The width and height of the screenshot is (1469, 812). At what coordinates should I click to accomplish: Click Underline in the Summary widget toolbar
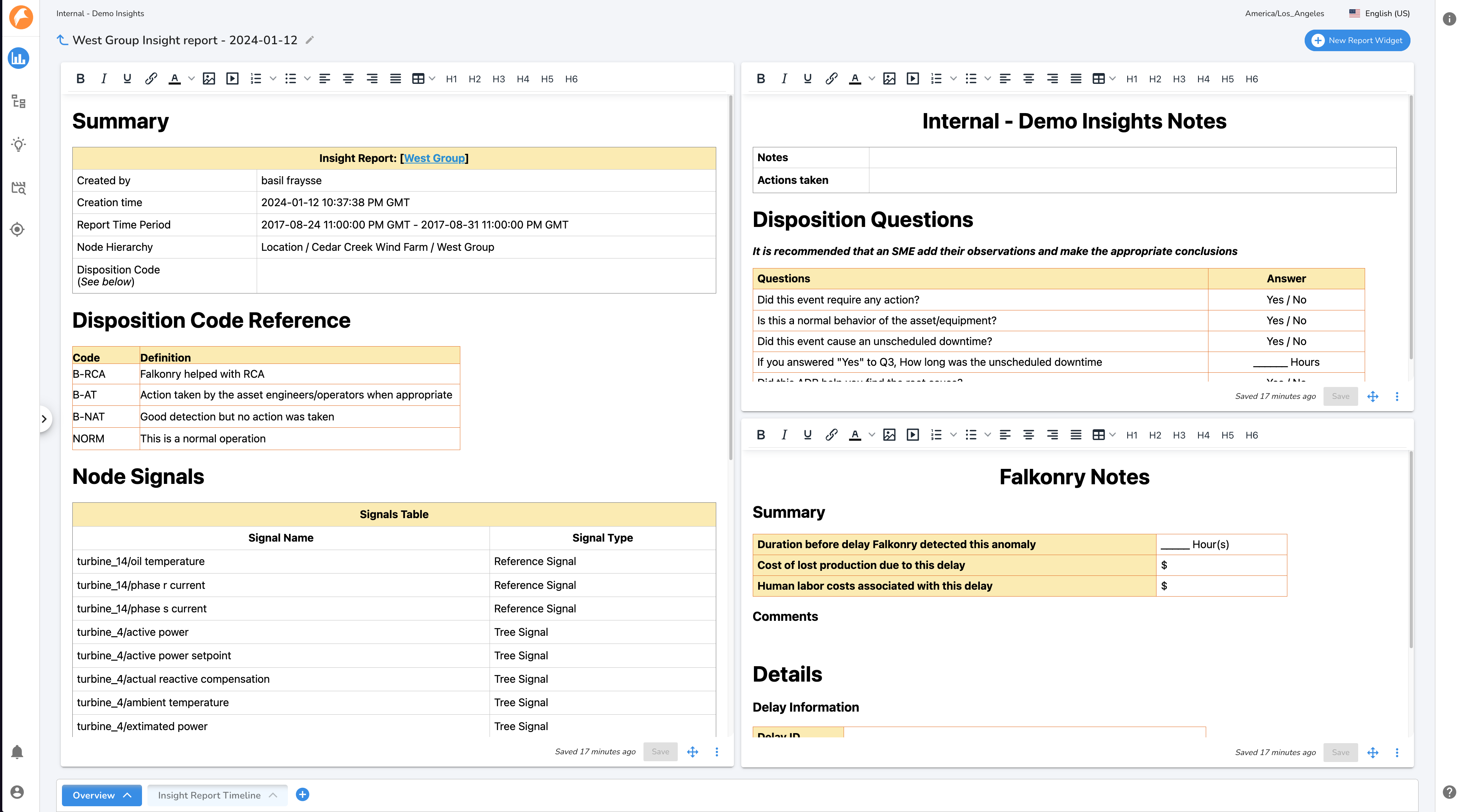pyautogui.click(x=127, y=78)
